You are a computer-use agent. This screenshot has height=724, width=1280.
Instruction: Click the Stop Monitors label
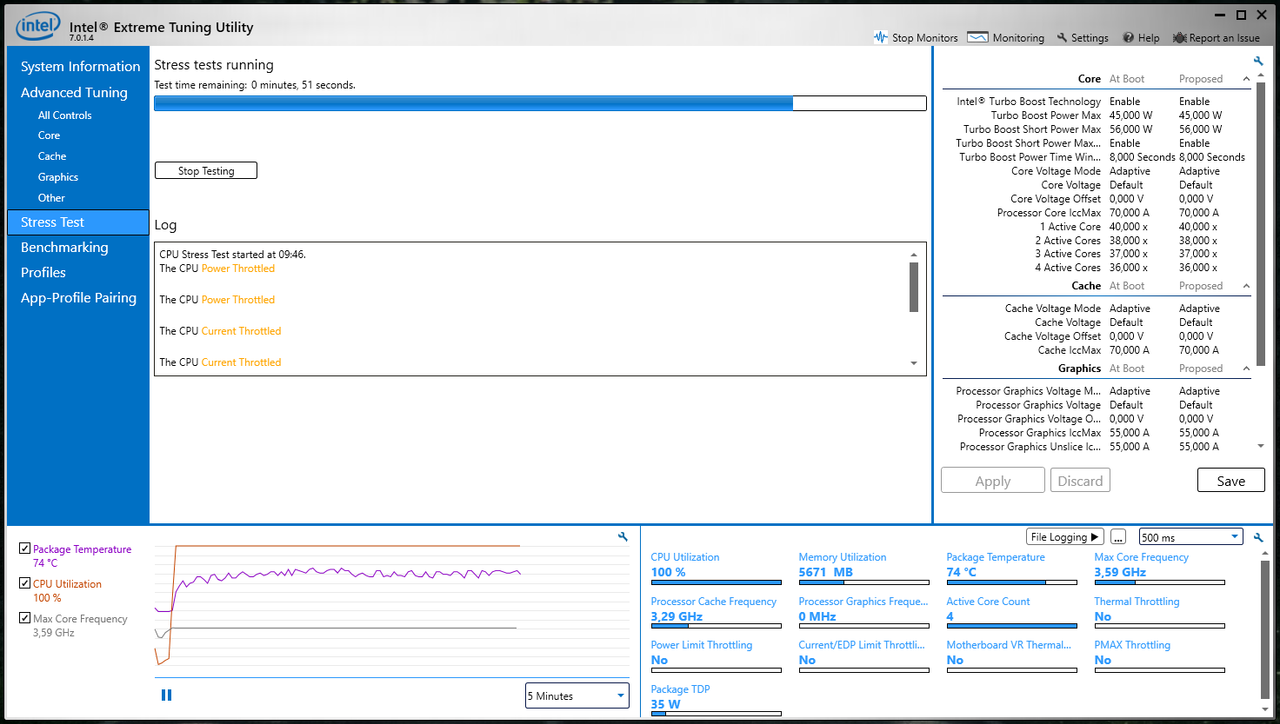coord(925,38)
